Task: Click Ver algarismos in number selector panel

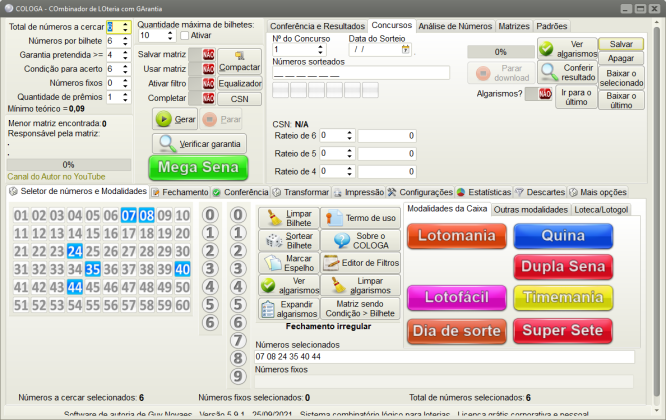Action: 289,285
